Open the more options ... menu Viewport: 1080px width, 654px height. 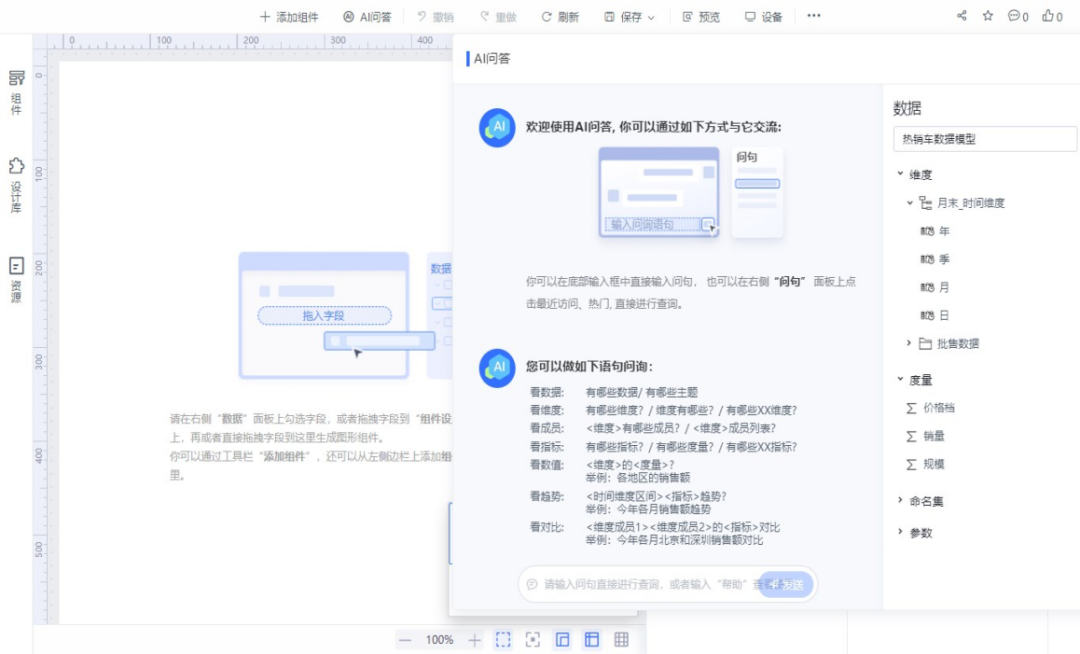[x=813, y=15]
